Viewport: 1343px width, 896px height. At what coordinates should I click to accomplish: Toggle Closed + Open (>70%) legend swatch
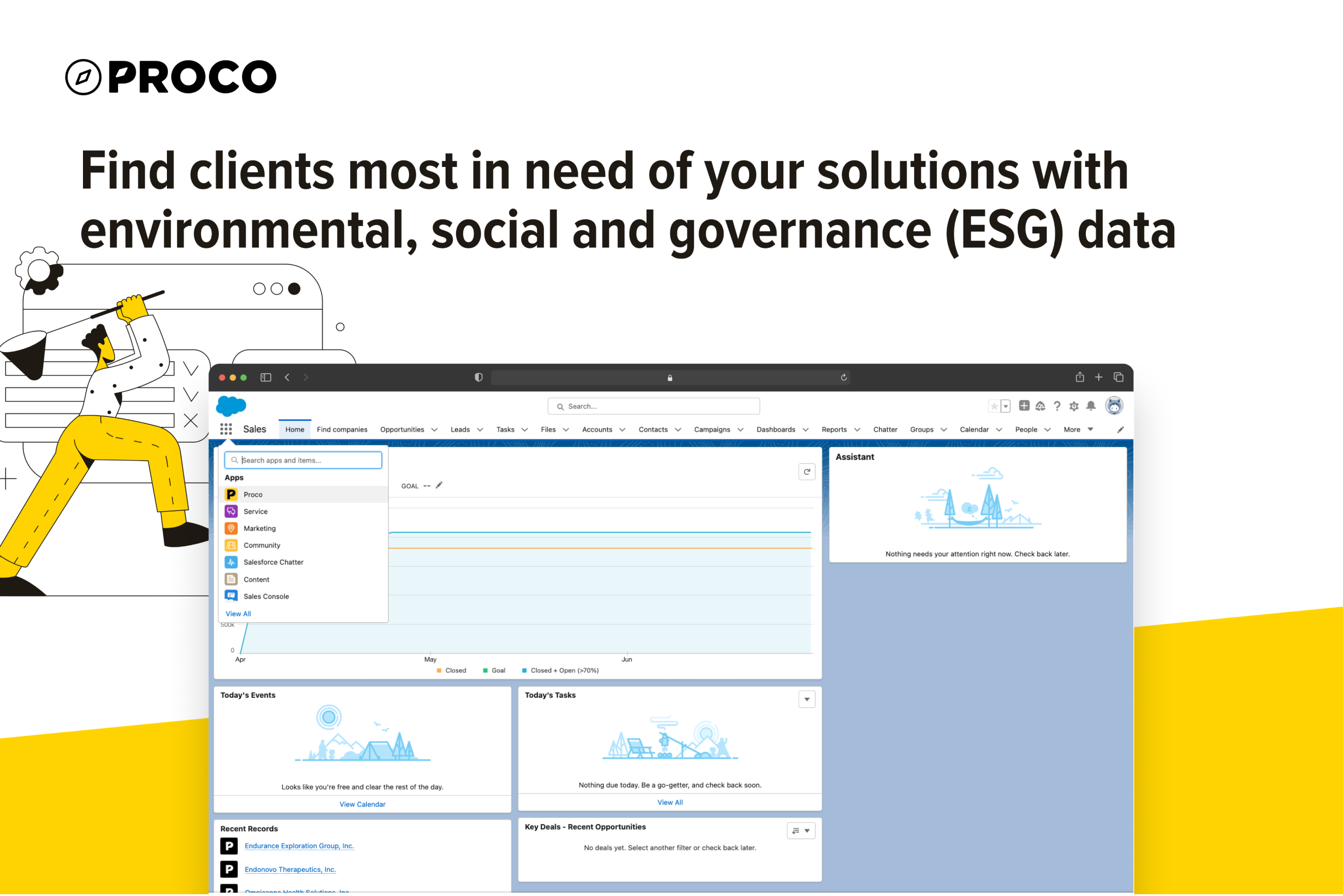point(524,671)
